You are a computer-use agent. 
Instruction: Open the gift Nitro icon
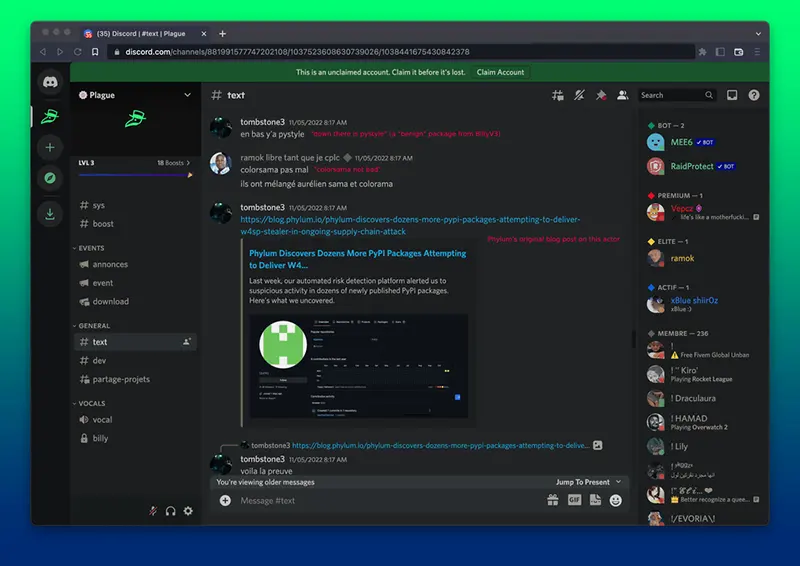553,500
